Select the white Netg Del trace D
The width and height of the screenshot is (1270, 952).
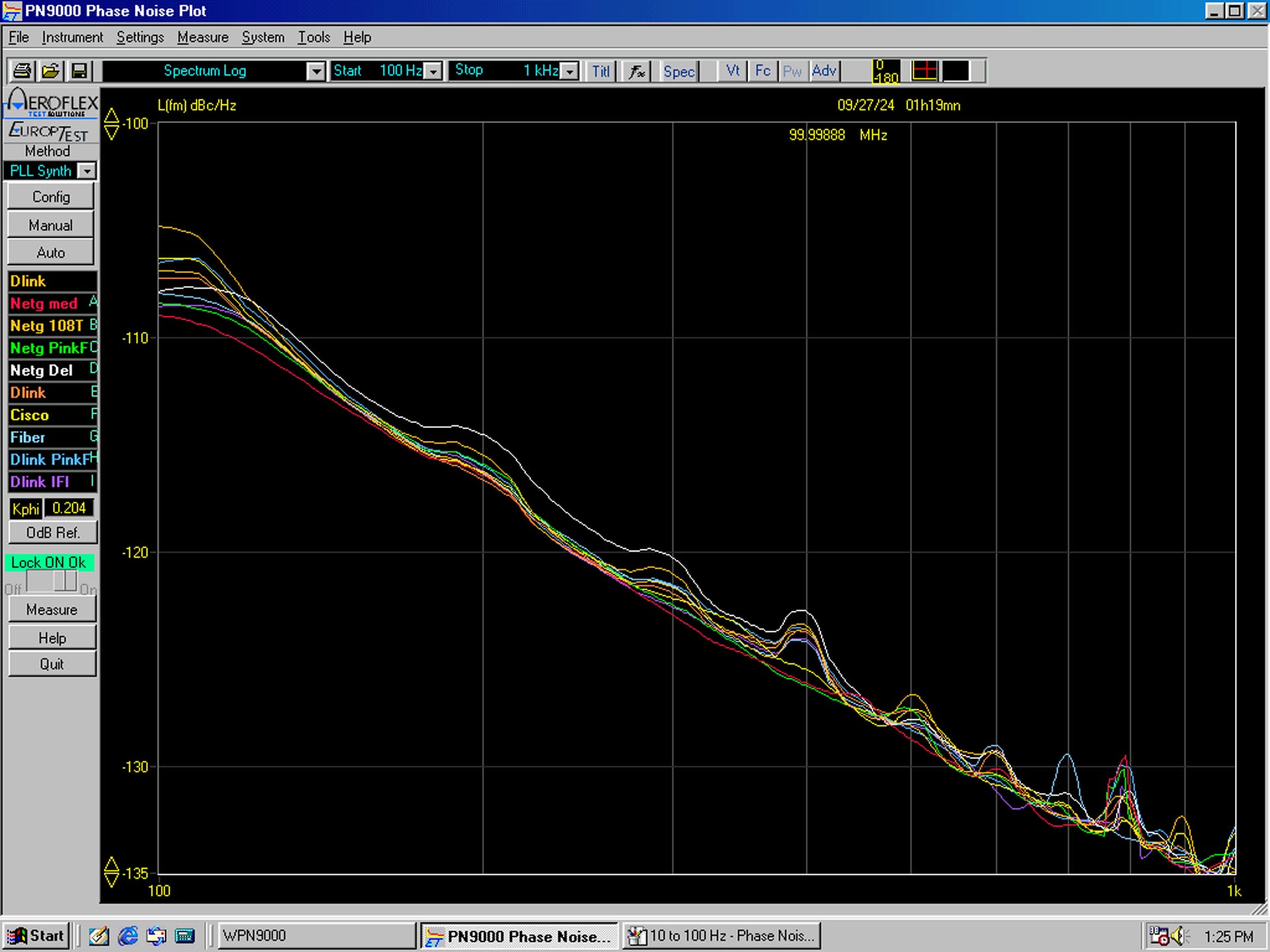[x=52, y=370]
